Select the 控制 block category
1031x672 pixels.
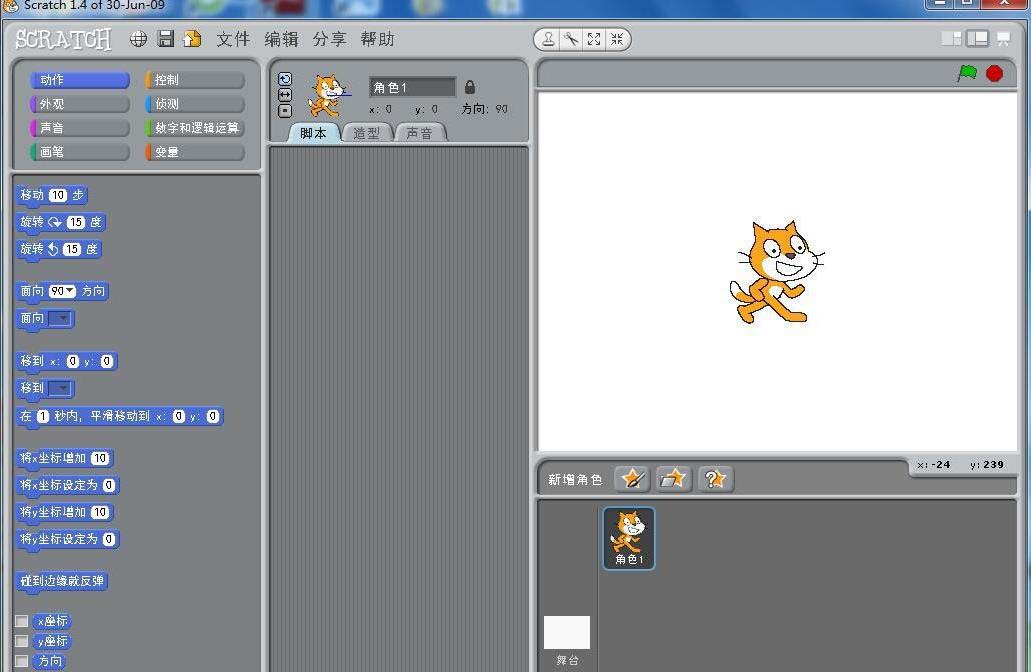tap(195, 80)
